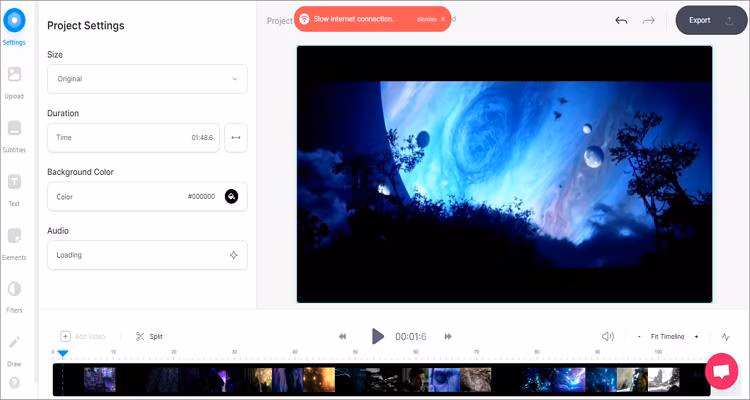The image size is (750, 400).
Task: Click the blue timeline playhead marker
Action: coord(63,354)
